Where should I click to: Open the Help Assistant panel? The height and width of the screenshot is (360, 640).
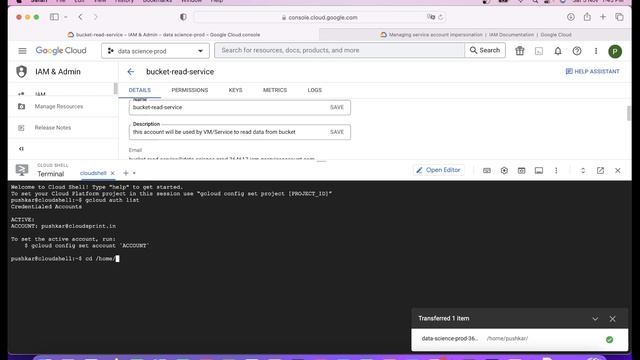point(592,71)
